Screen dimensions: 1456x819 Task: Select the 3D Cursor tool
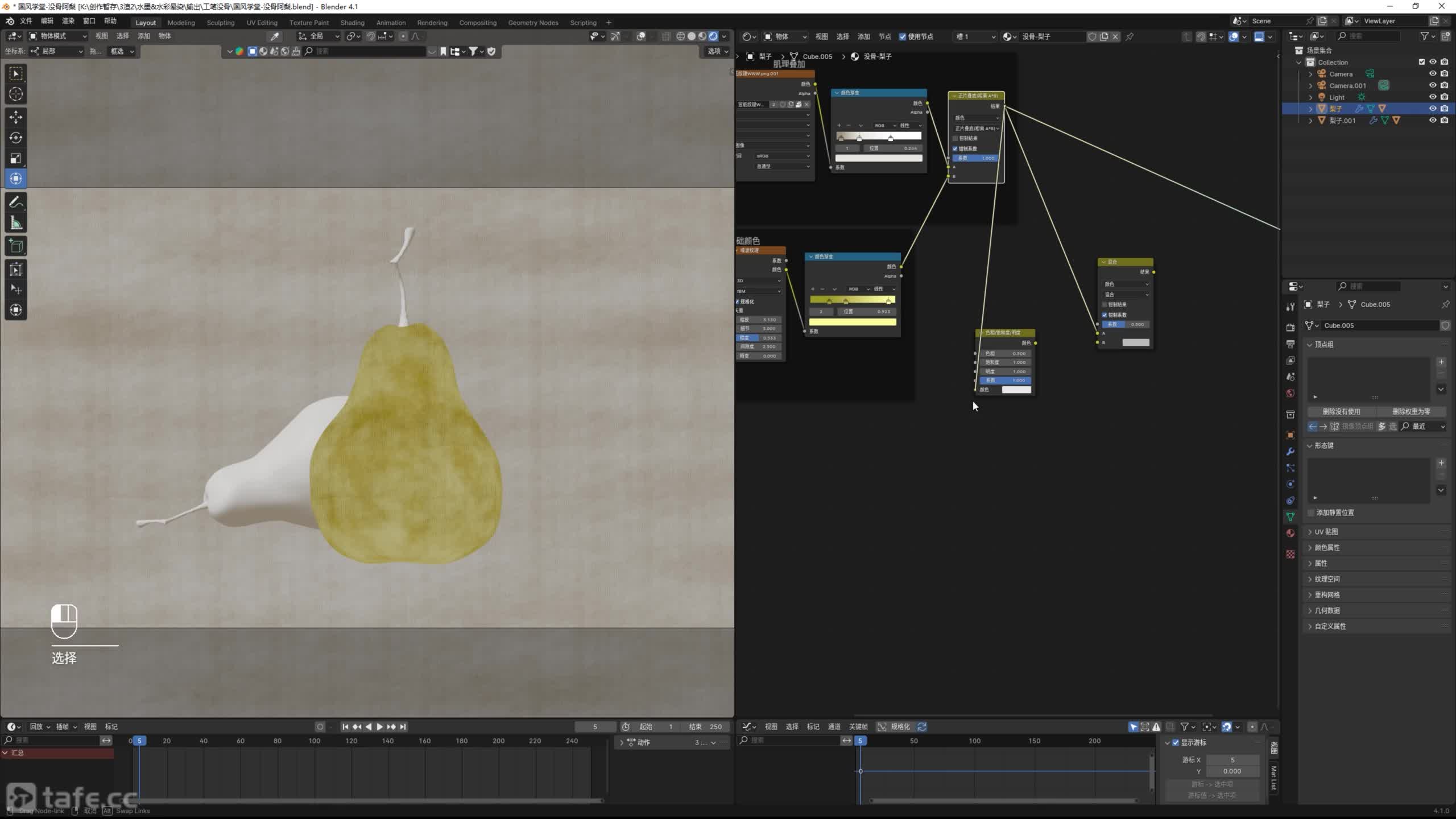16,94
